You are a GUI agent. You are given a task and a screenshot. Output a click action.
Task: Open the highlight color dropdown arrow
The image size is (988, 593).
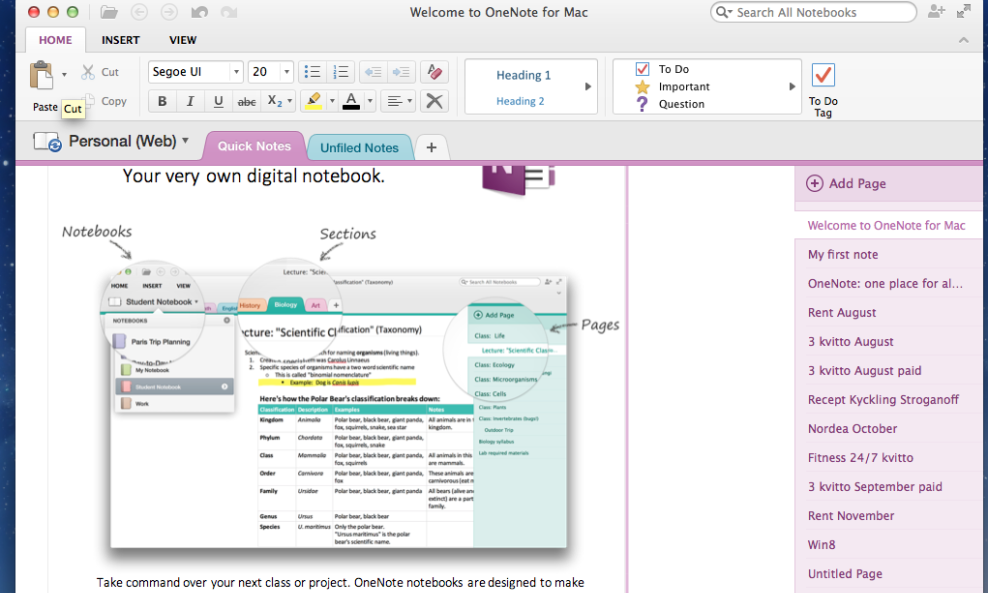(332, 101)
